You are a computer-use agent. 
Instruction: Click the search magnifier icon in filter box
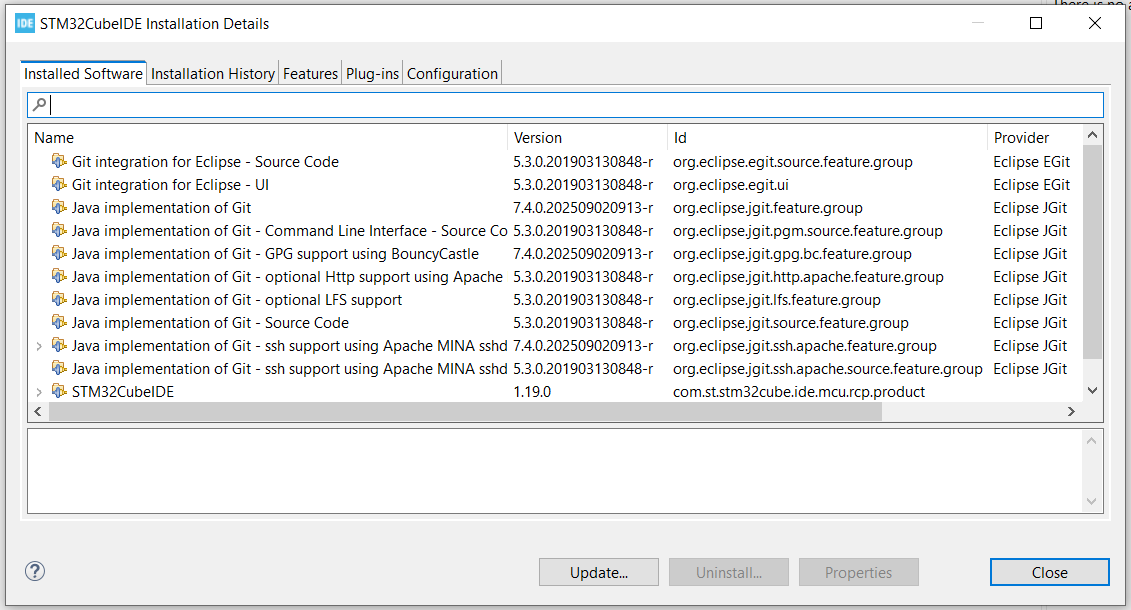(39, 104)
